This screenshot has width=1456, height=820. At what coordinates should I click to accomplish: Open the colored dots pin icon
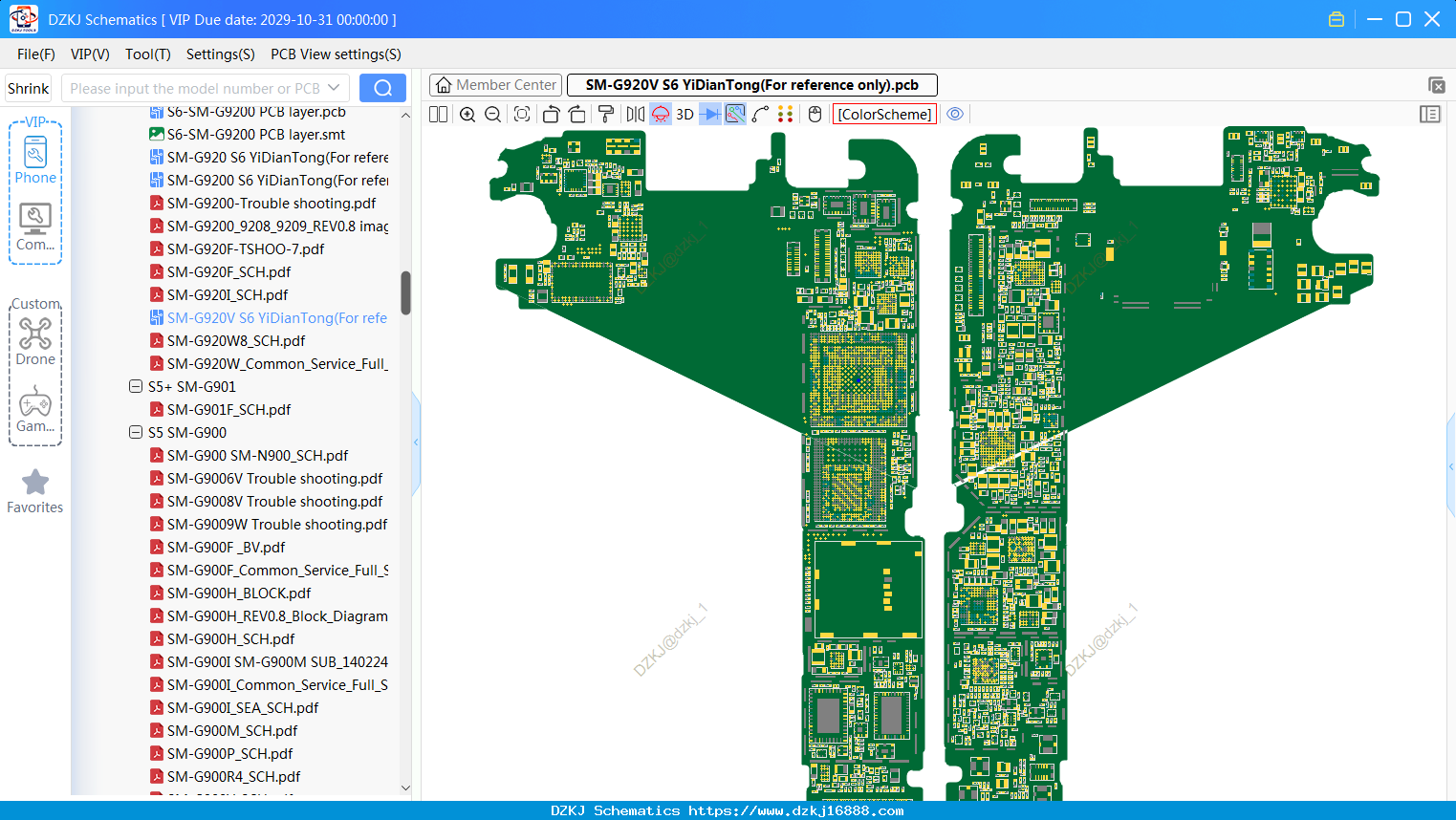point(786,114)
